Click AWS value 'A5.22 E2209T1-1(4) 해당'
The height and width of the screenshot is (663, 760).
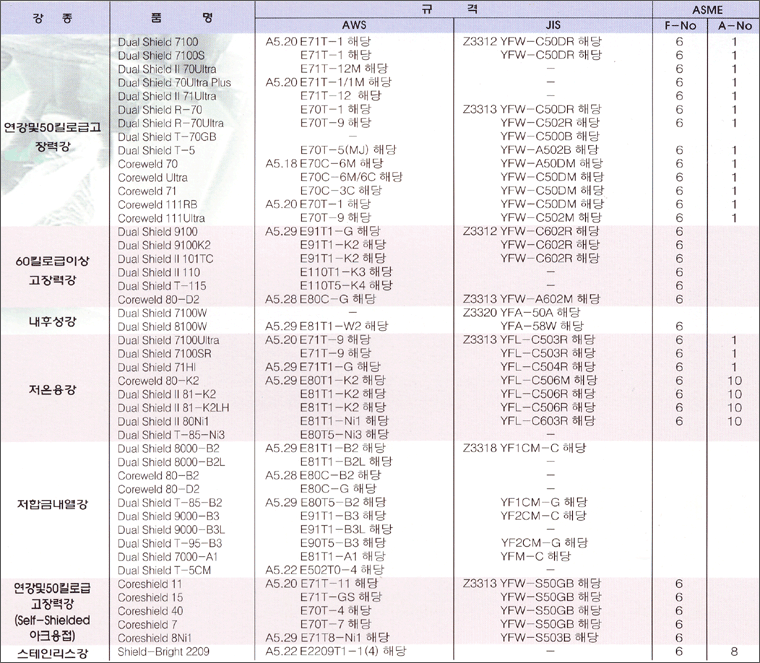point(336,651)
